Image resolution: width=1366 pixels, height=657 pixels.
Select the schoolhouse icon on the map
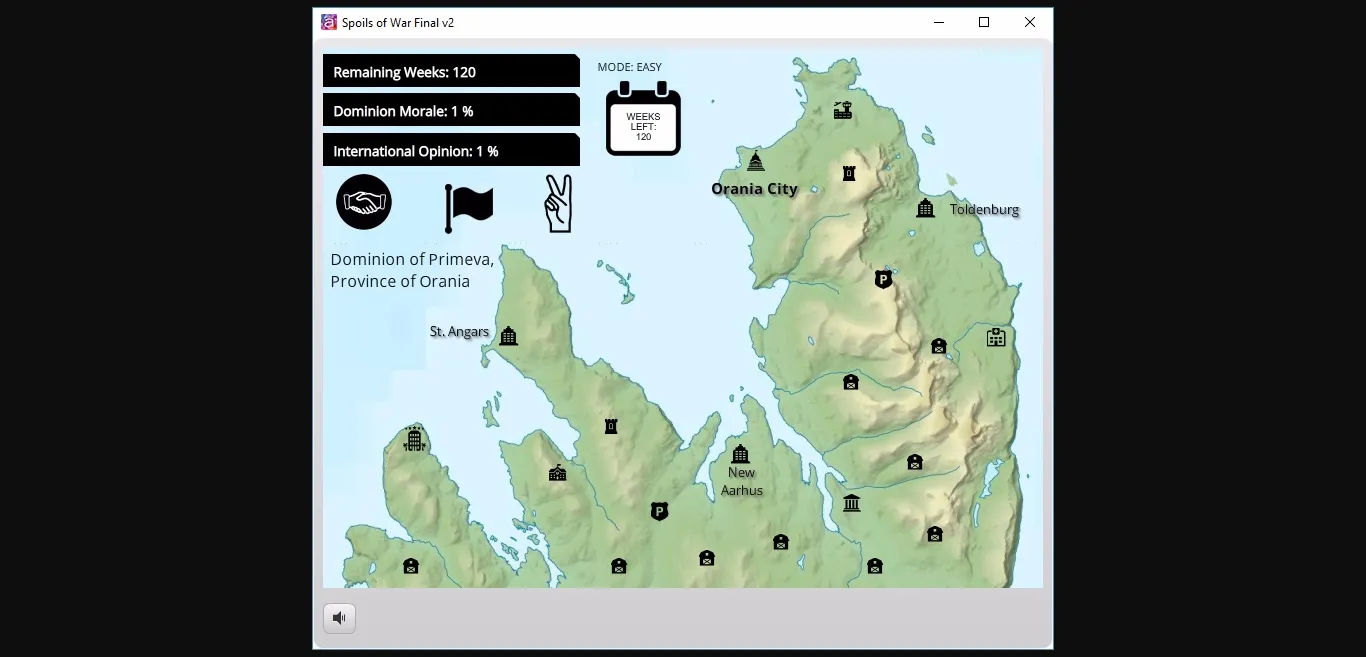[x=558, y=472]
